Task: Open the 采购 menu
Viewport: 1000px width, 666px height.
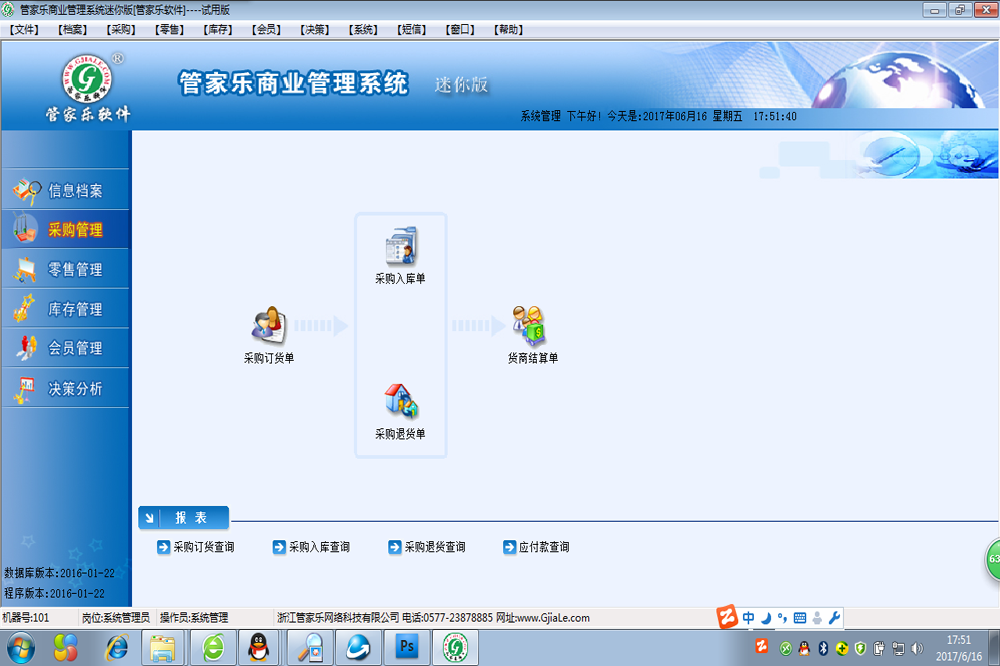Action: pos(121,29)
